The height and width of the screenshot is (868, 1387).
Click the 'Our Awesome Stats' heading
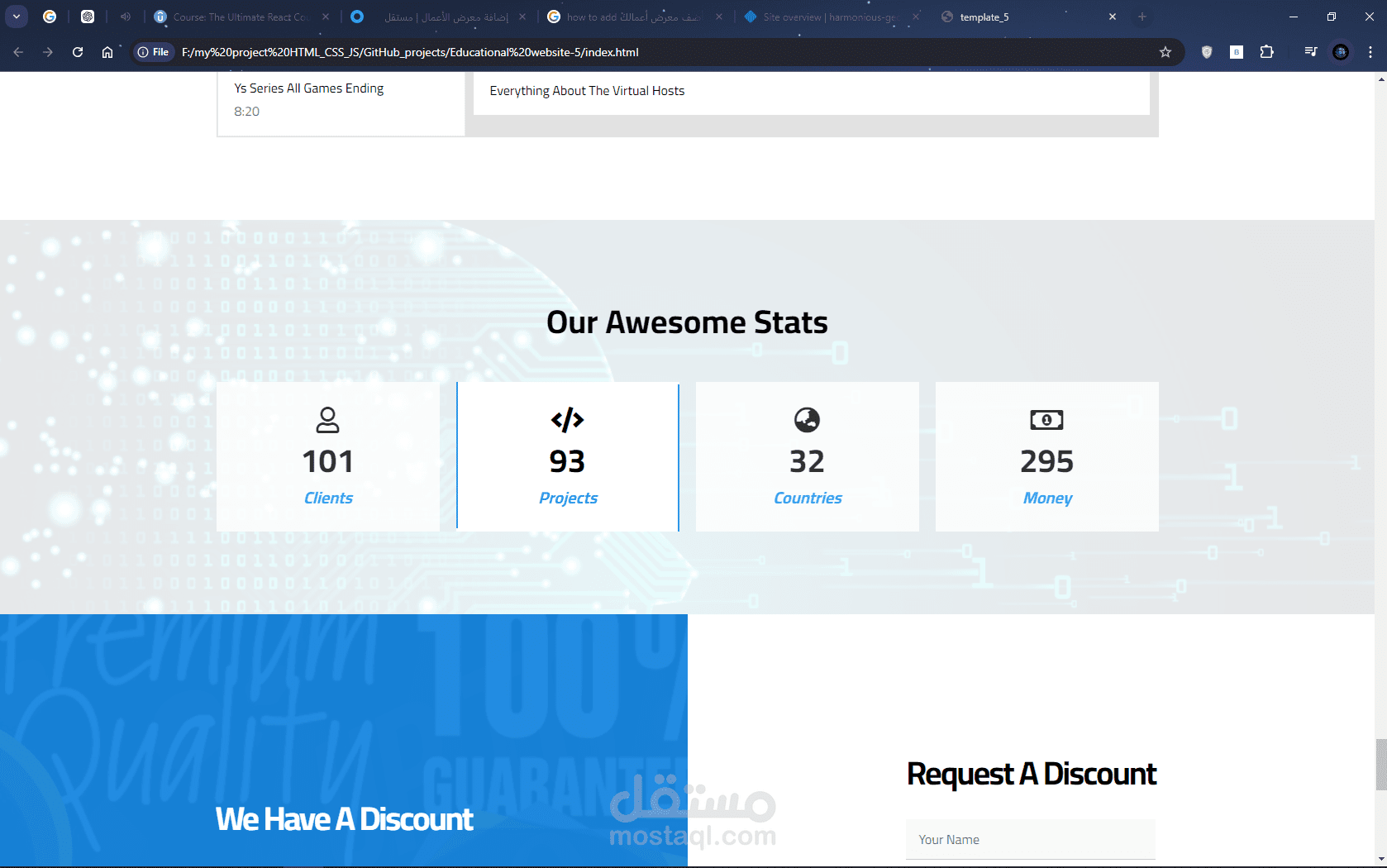pyautogui.click(x=687, y=322)
